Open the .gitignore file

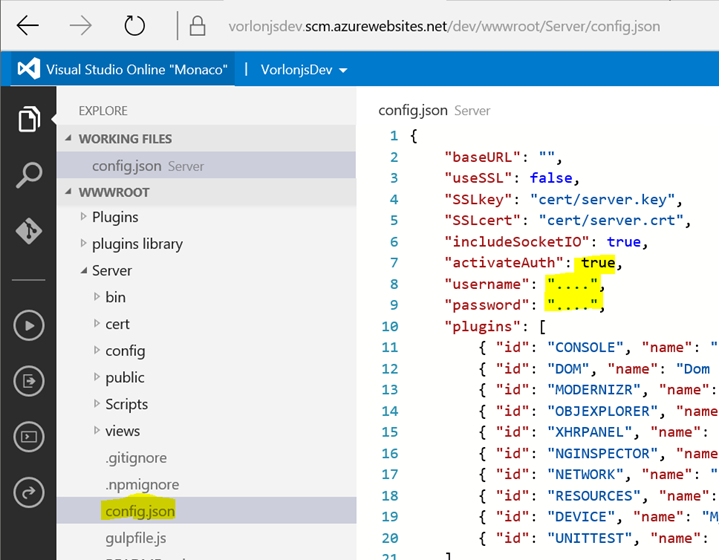(136, 458)
